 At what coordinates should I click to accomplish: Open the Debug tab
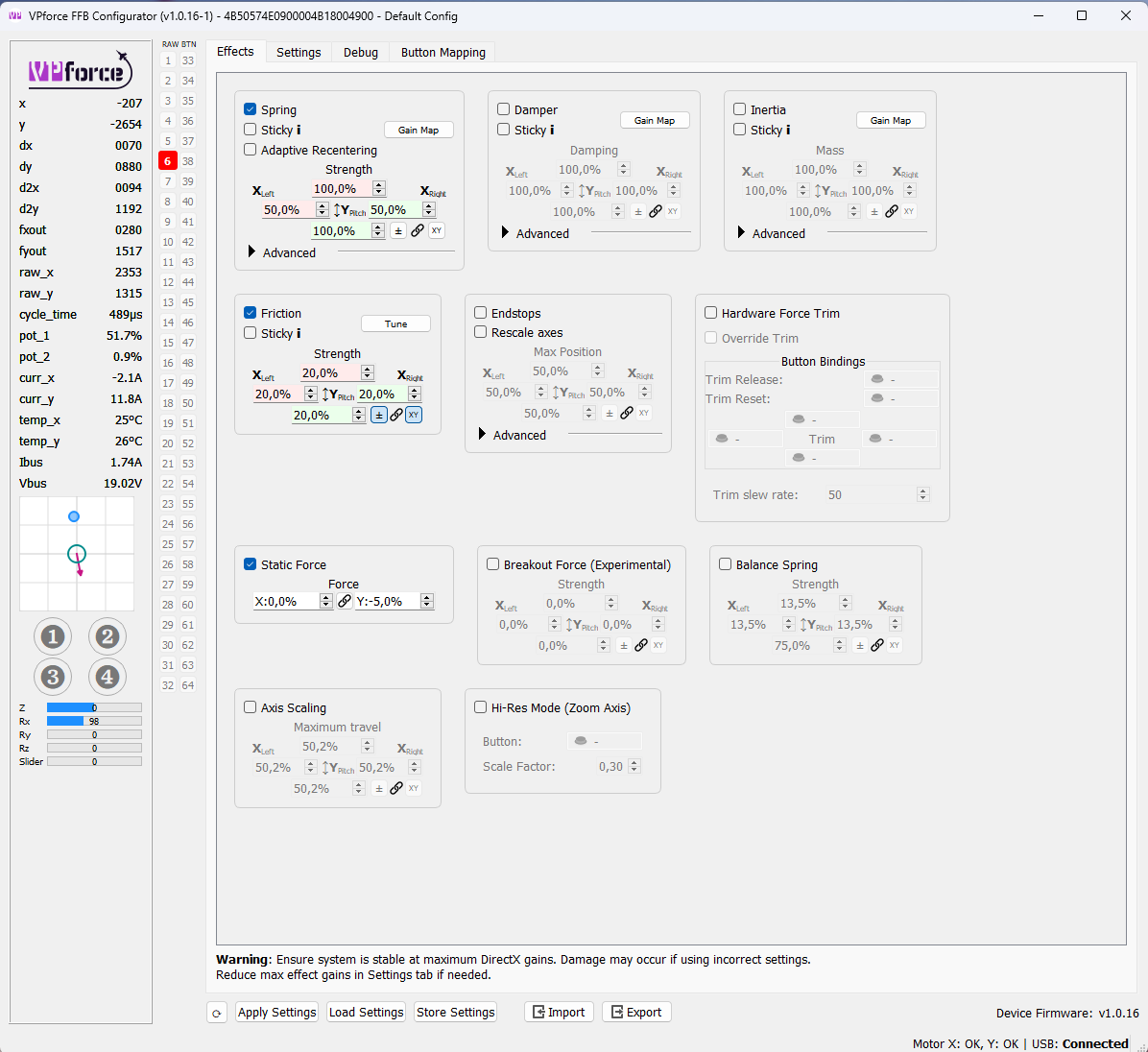[x=360, y=52]
